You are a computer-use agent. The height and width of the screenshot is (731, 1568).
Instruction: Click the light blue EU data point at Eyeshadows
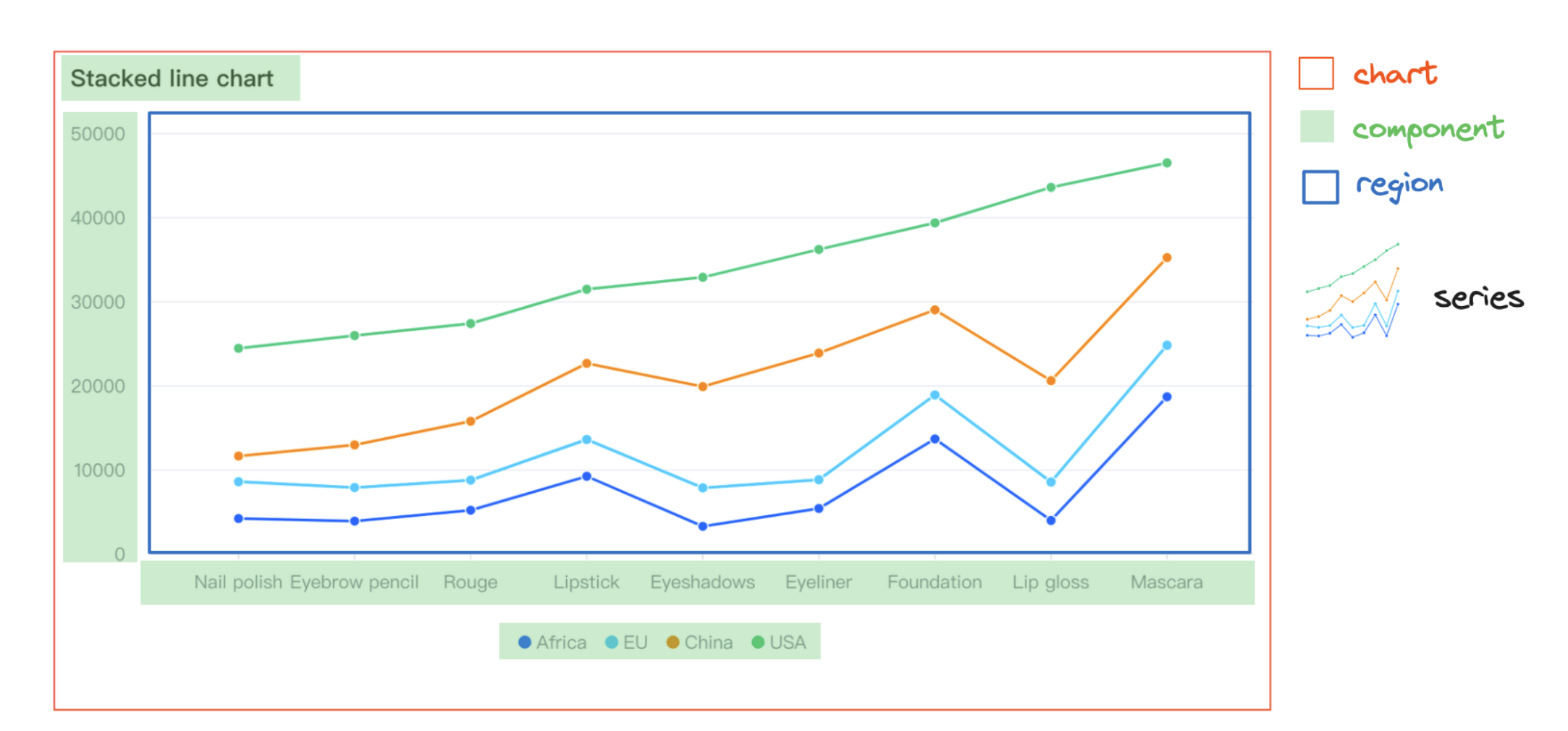tap(702, 488)
